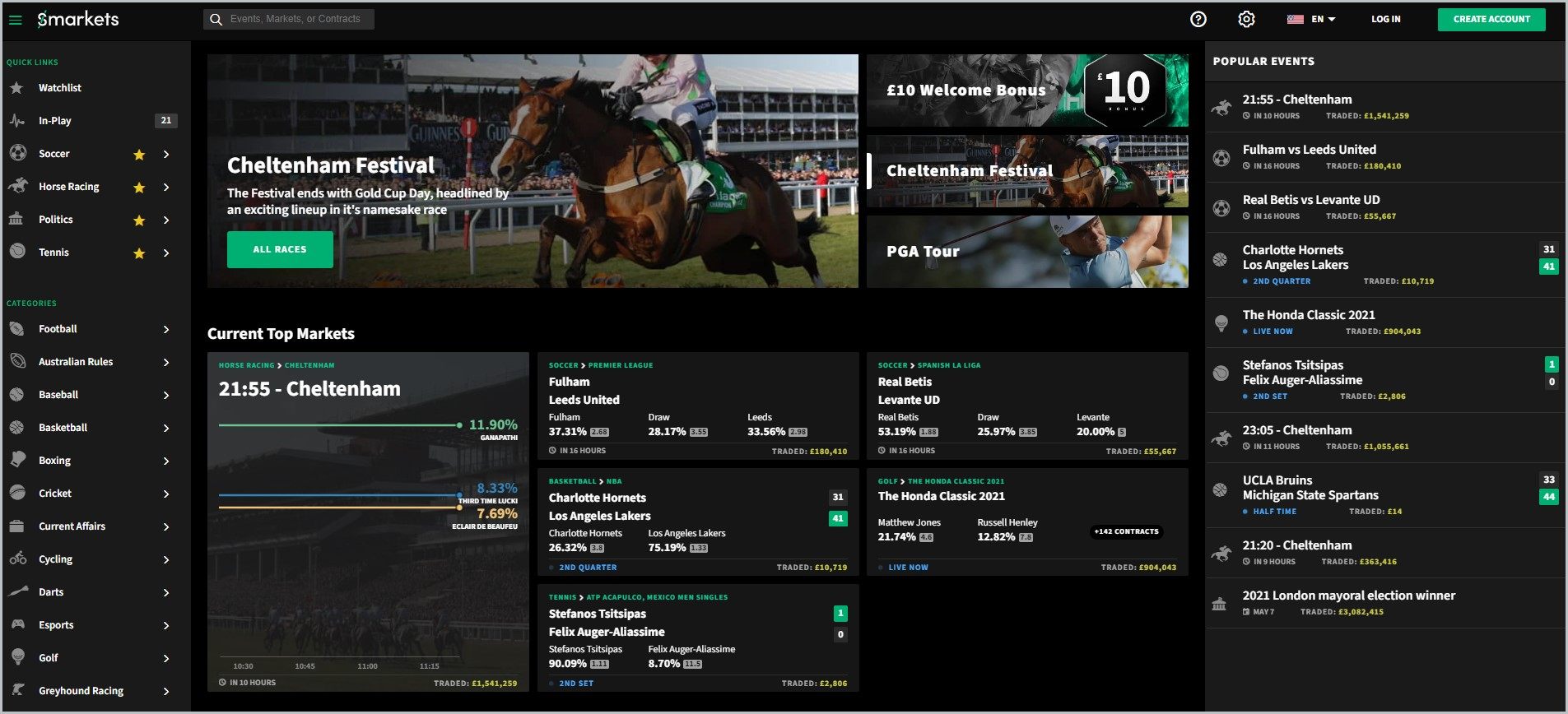Image resolution: width=1568 pixels, height=714 pixels.
Task: Expand the Greyhound Racing chevron
Action: [x=166, y=691]
